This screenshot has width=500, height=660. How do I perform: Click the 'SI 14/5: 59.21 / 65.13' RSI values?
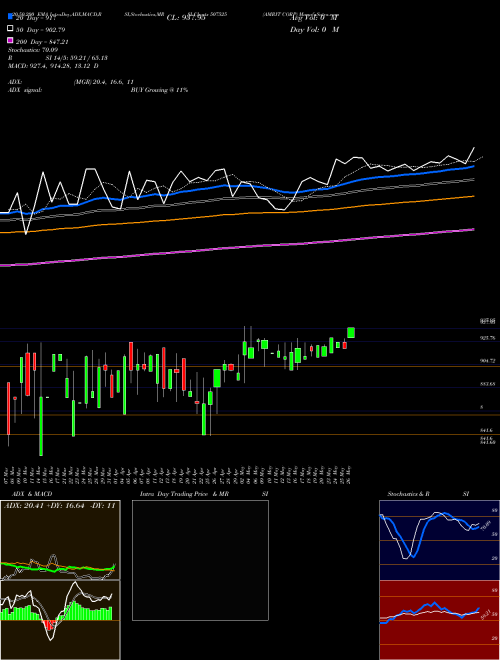click(x=77, y=58)
